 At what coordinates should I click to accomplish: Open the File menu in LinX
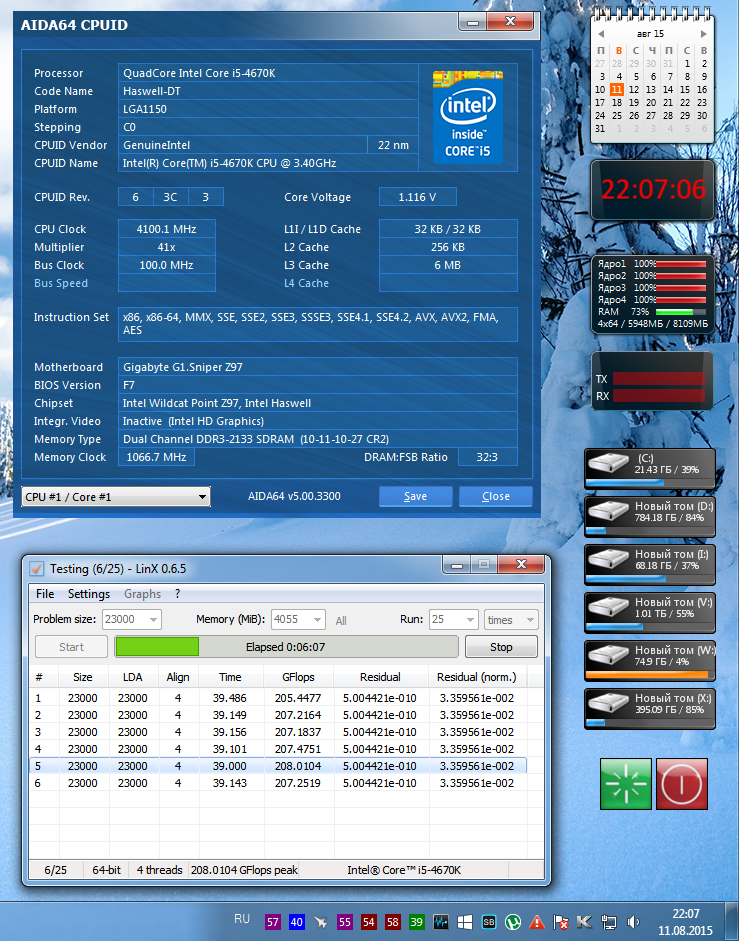coord(45,594)
